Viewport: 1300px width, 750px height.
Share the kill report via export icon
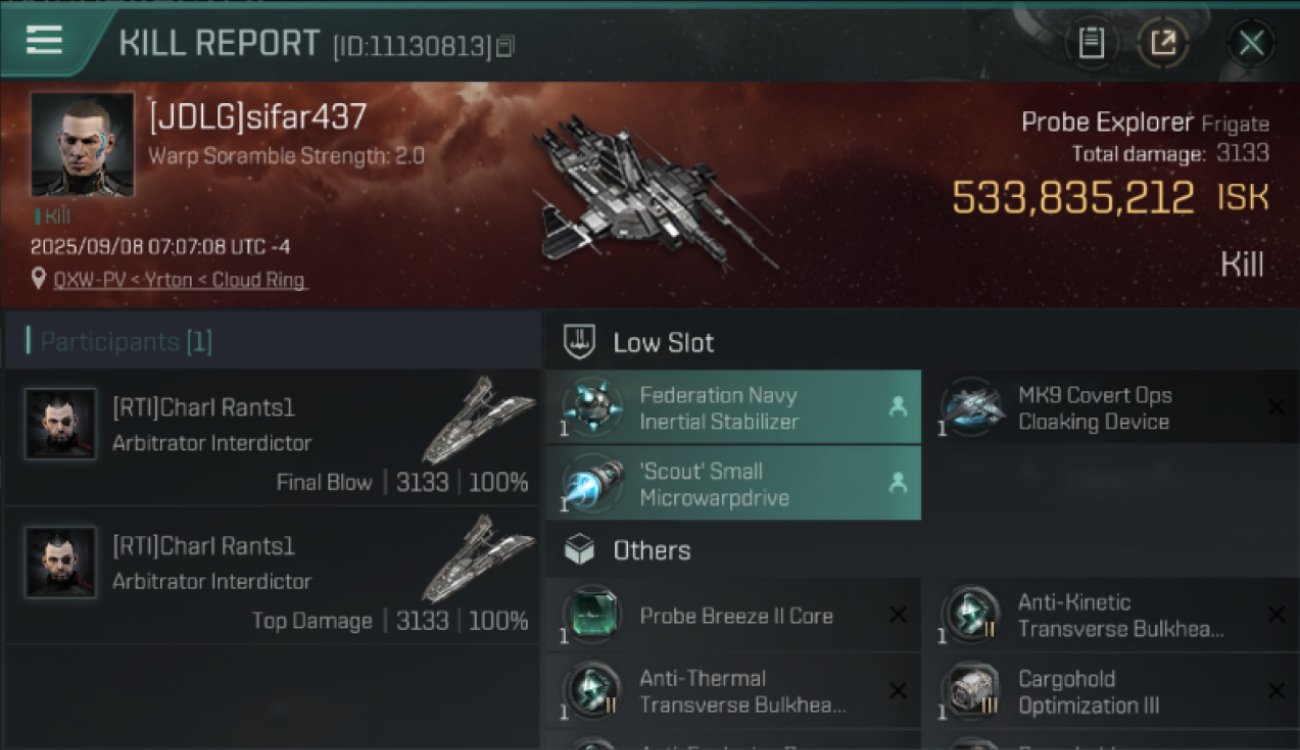pyautogui.click(x=1163, y=43)
